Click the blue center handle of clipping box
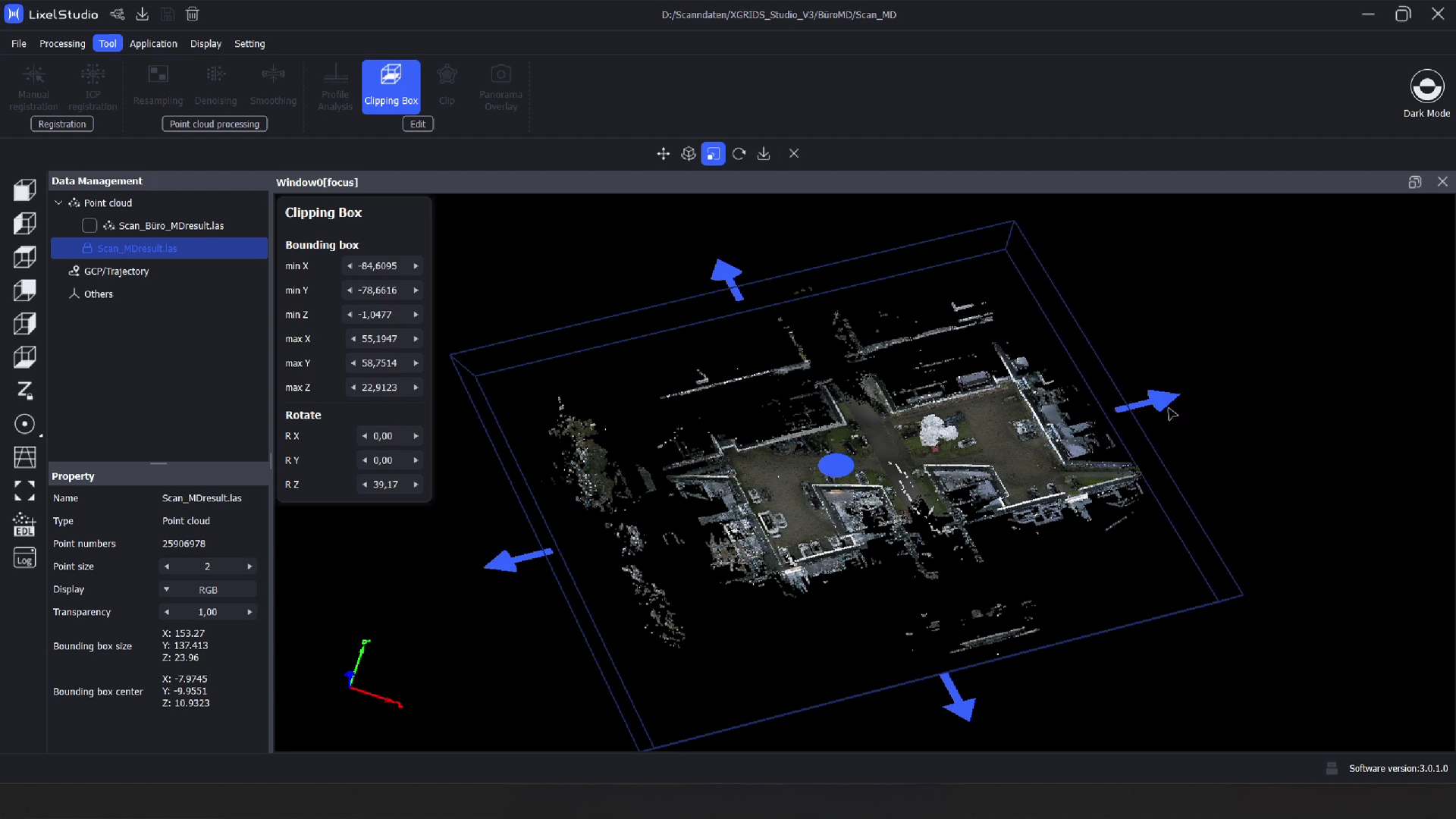The height and width of the screenshot is (819, 1456). [x=836, y=465]
